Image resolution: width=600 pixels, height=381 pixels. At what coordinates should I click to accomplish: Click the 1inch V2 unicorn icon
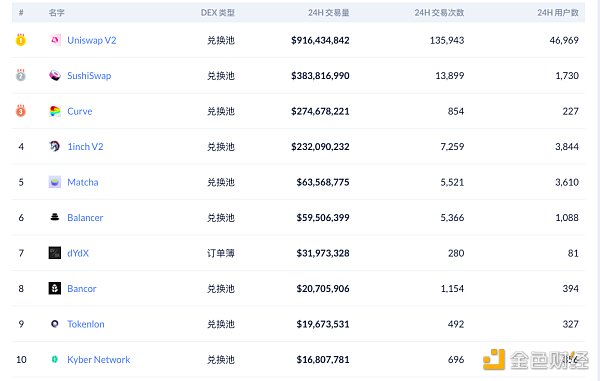pyautogui.click(x=55, y=146)
